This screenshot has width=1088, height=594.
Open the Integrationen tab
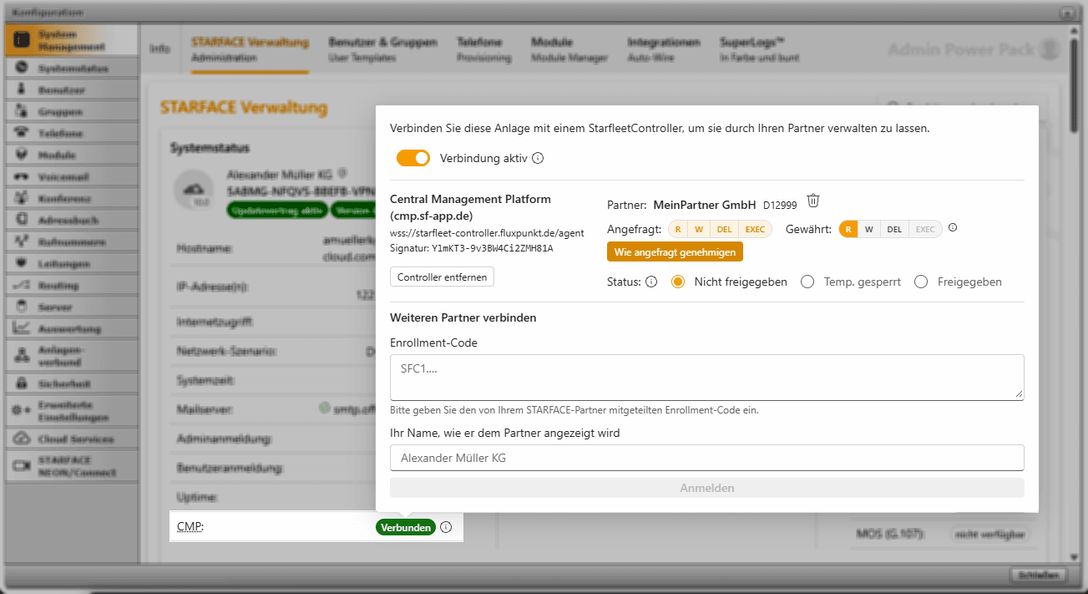tap(663, 49)
